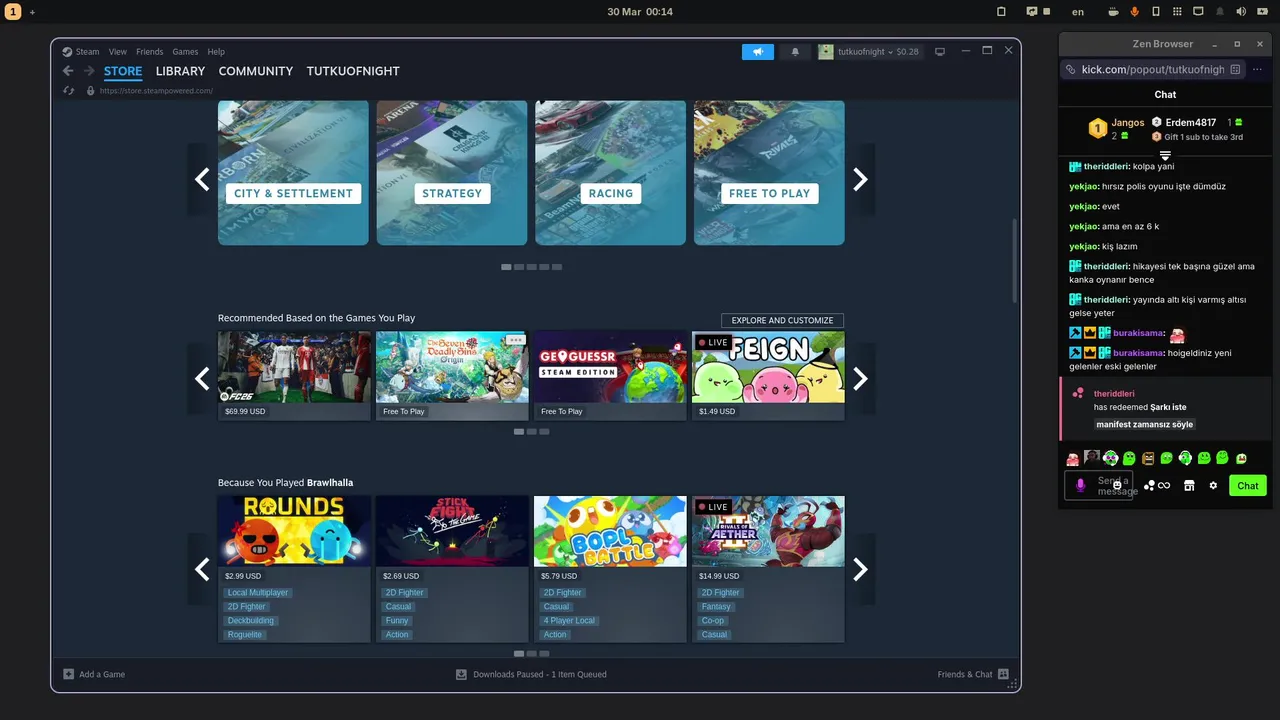Open the STRATEGY category tile
Screen dimensions: 1280x720
pos(452,172)
